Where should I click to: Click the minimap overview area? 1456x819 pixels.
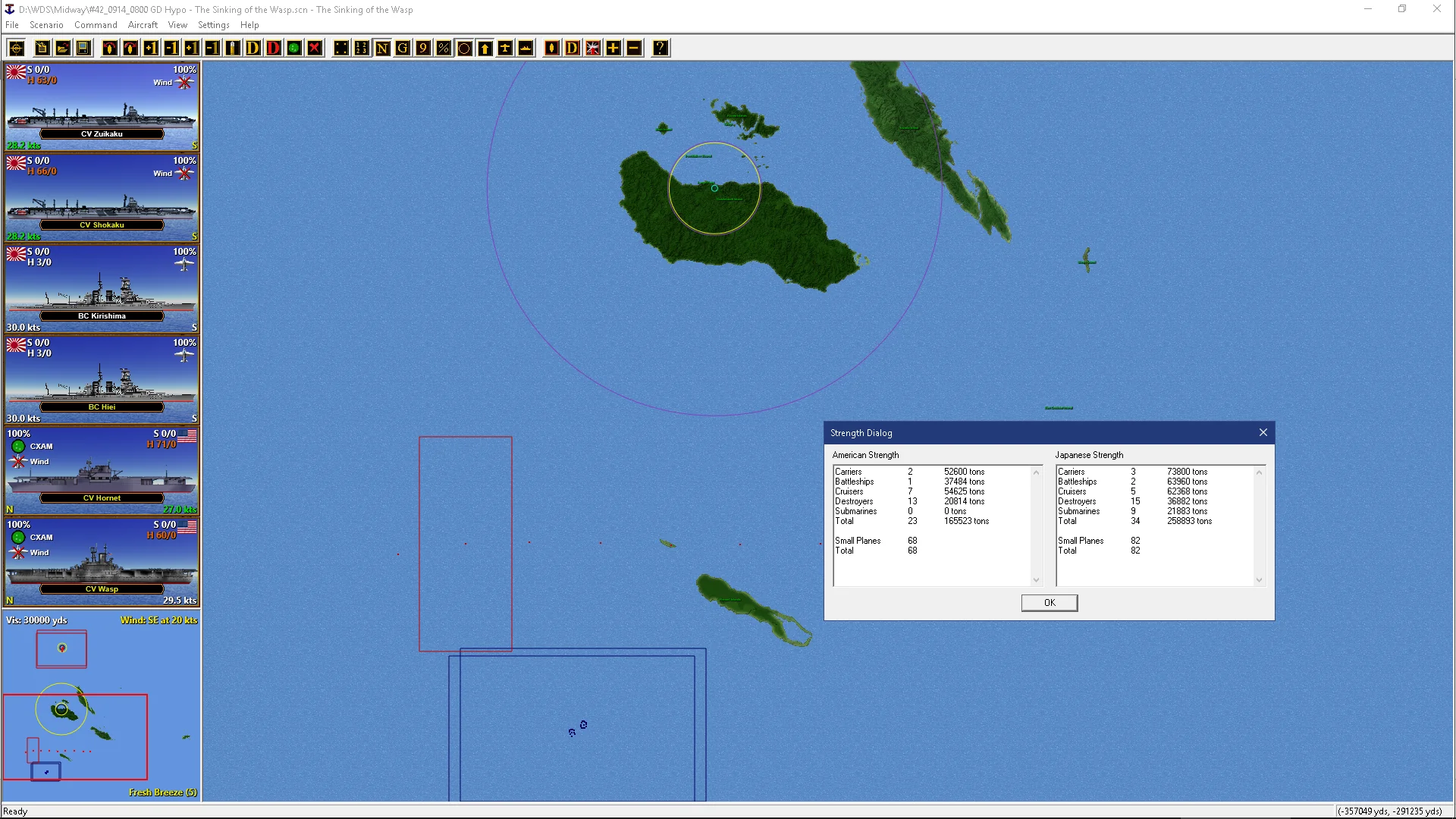point(101,705)
